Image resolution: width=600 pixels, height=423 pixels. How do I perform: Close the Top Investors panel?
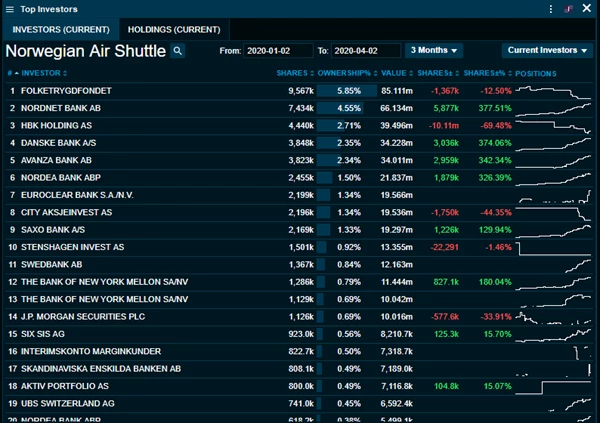587,8
